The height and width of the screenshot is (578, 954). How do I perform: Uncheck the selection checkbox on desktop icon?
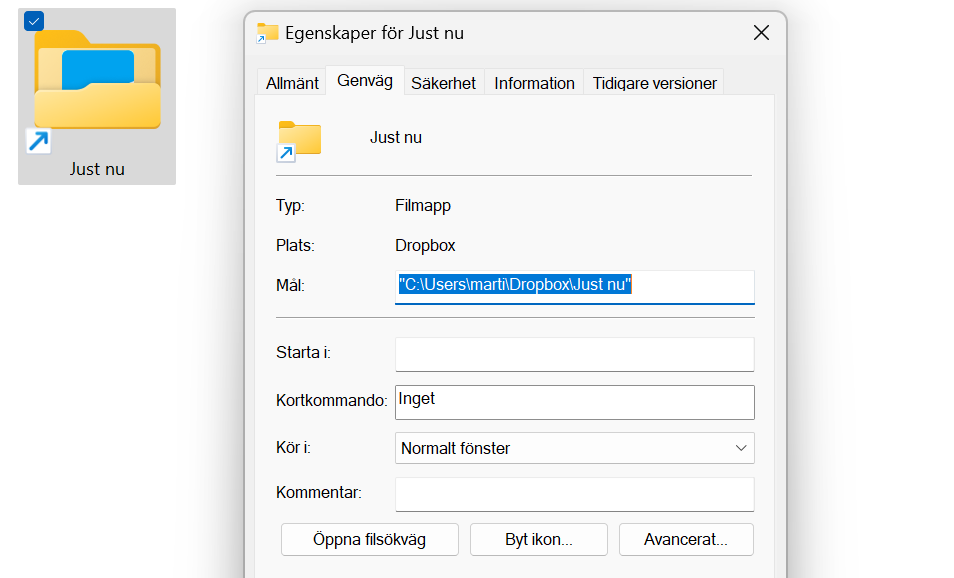coord(33,21)
